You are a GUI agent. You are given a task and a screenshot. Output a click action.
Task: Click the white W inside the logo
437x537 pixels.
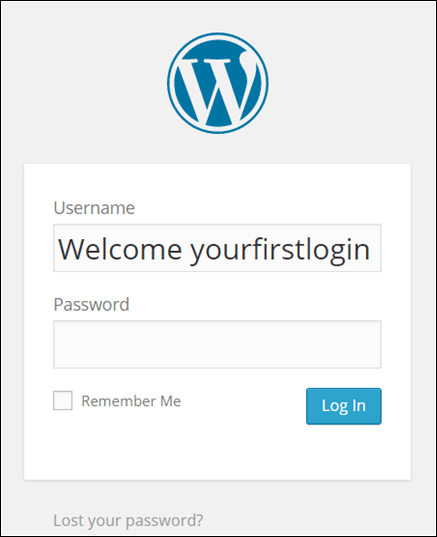(x=218, y=89)
